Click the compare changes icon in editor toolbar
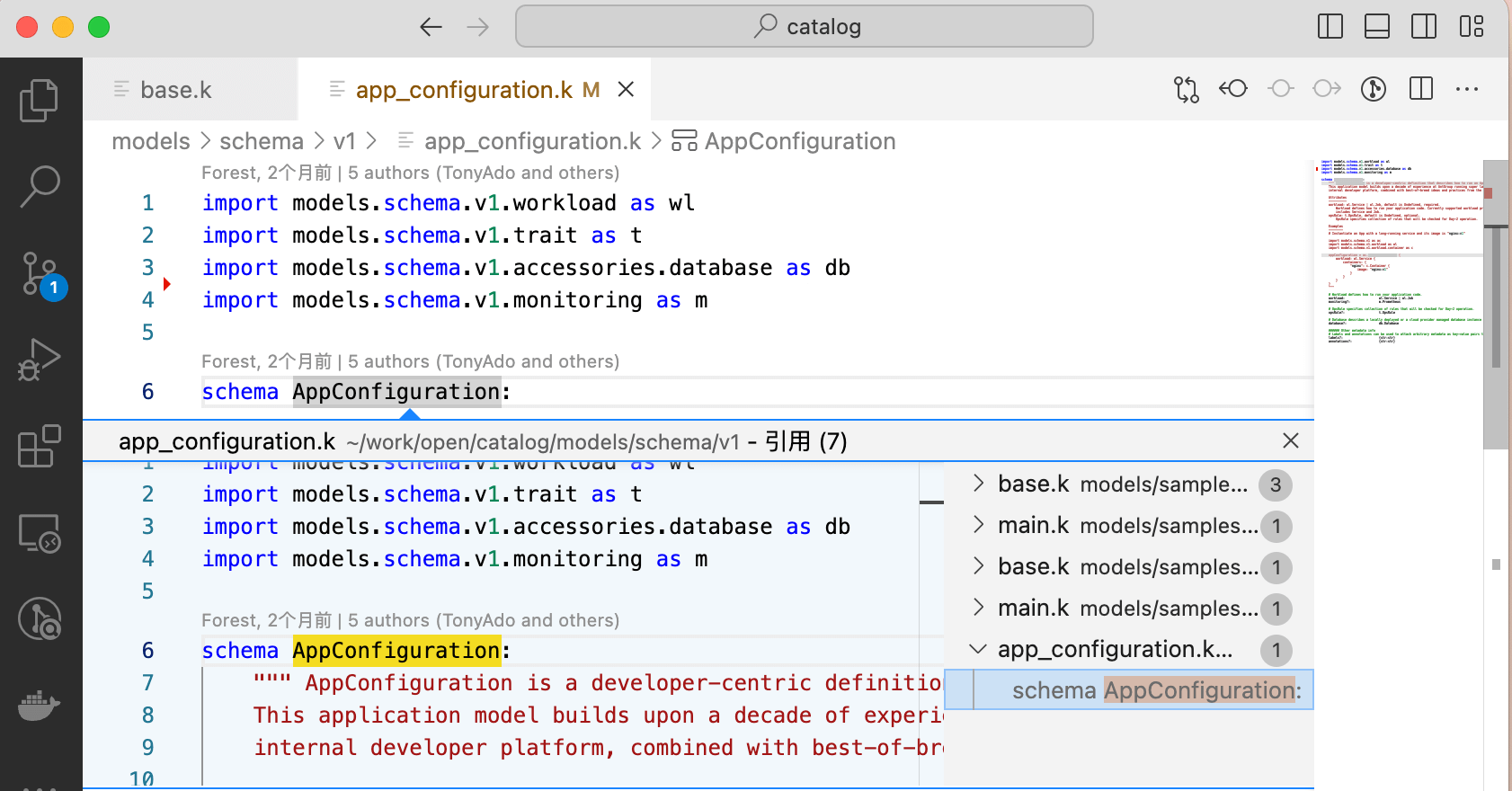The width and height of the screenshot is (1512, 791). pos(1186,89)
